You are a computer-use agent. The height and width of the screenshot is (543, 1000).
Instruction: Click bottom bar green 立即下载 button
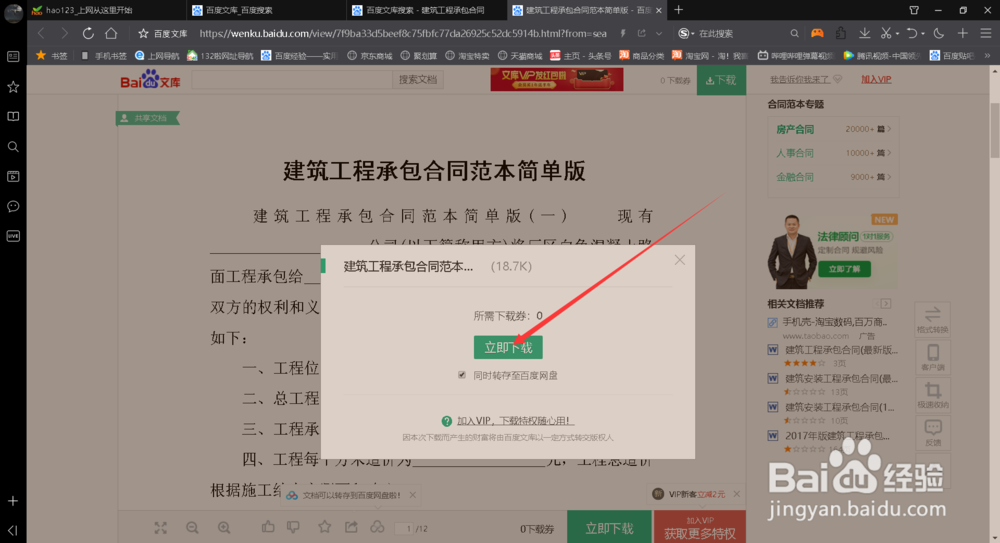609,528
